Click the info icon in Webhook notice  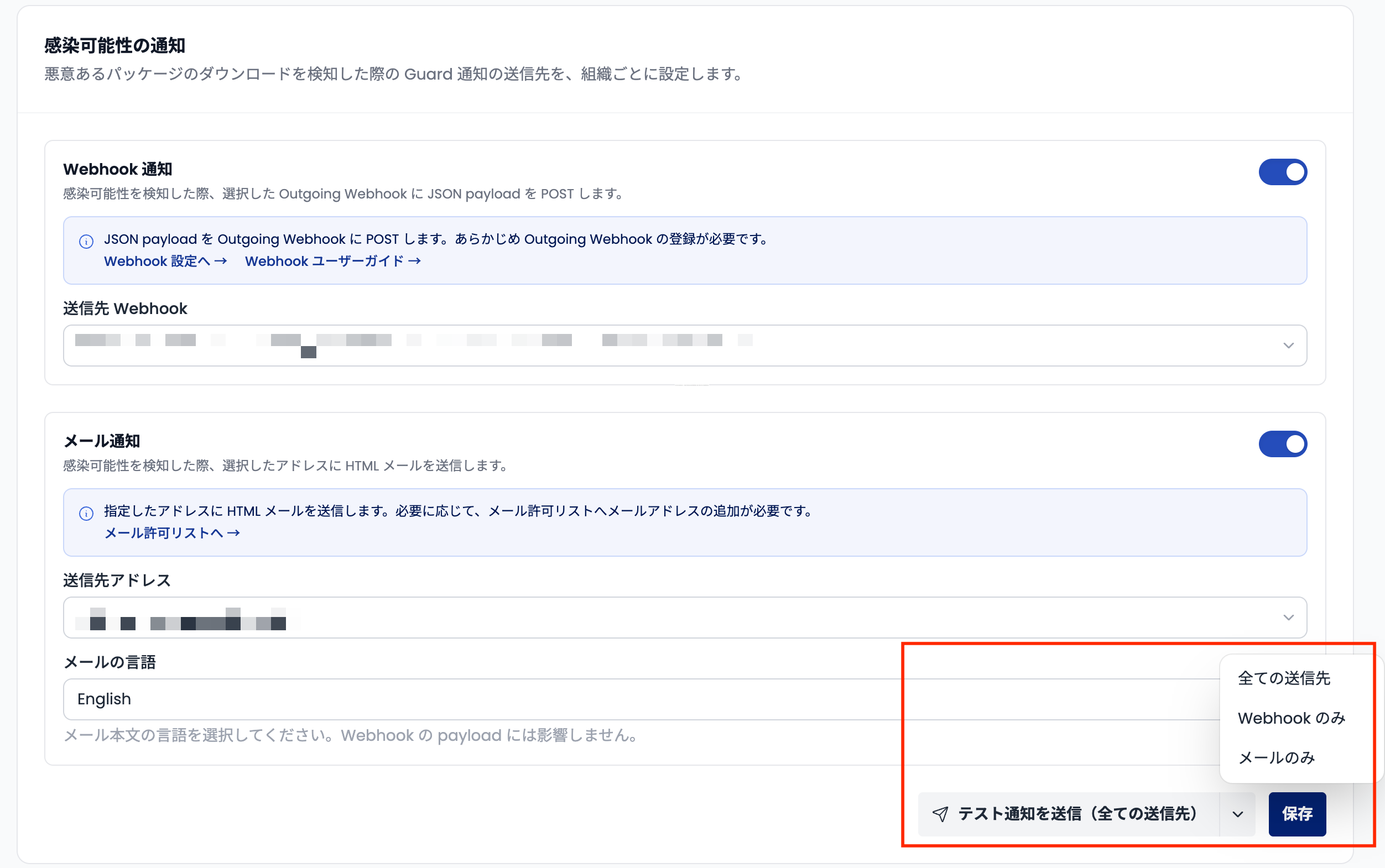pyautogui.click(x=86, y=241)
